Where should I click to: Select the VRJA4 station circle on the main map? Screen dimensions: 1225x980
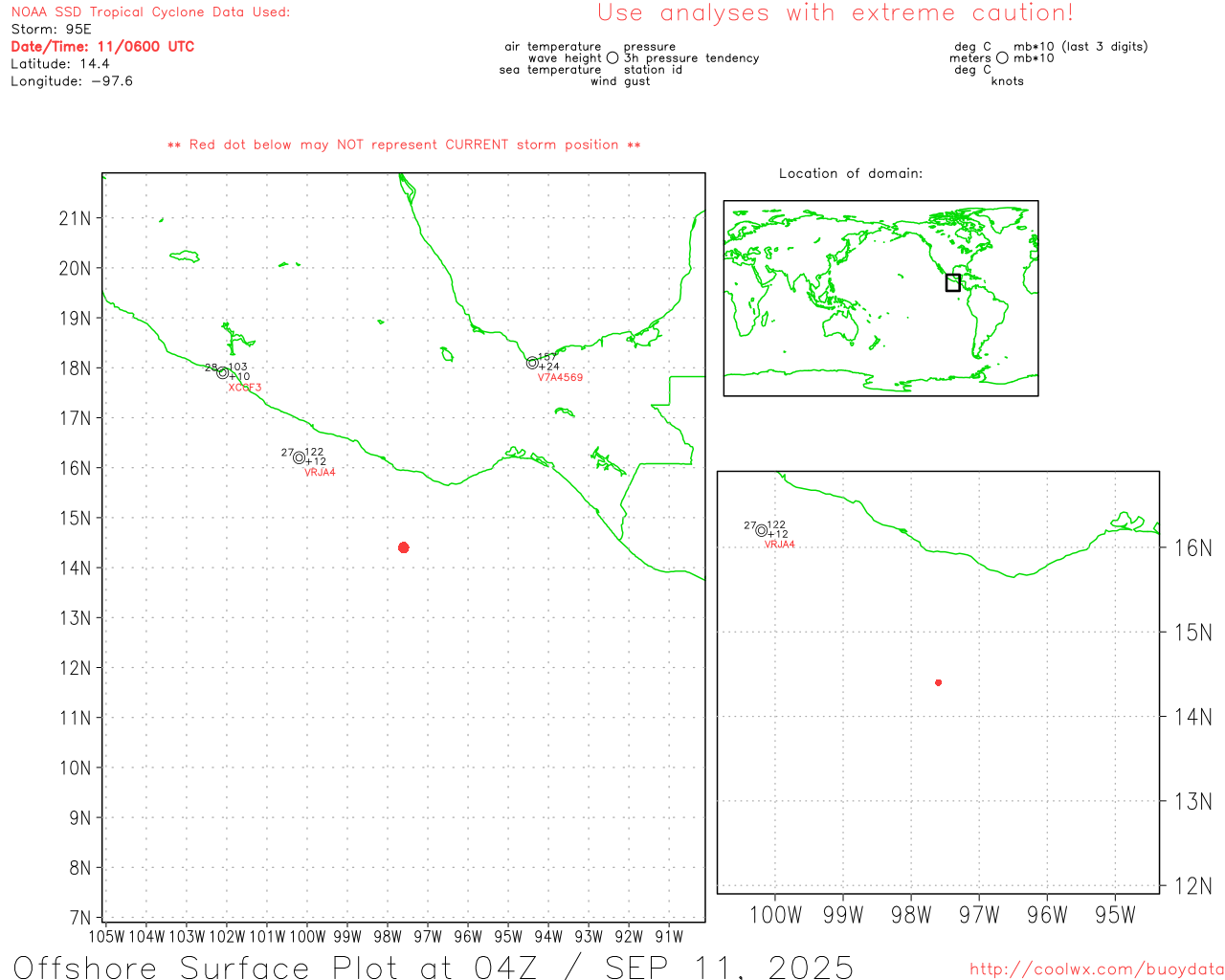click(x=299, y=457)
